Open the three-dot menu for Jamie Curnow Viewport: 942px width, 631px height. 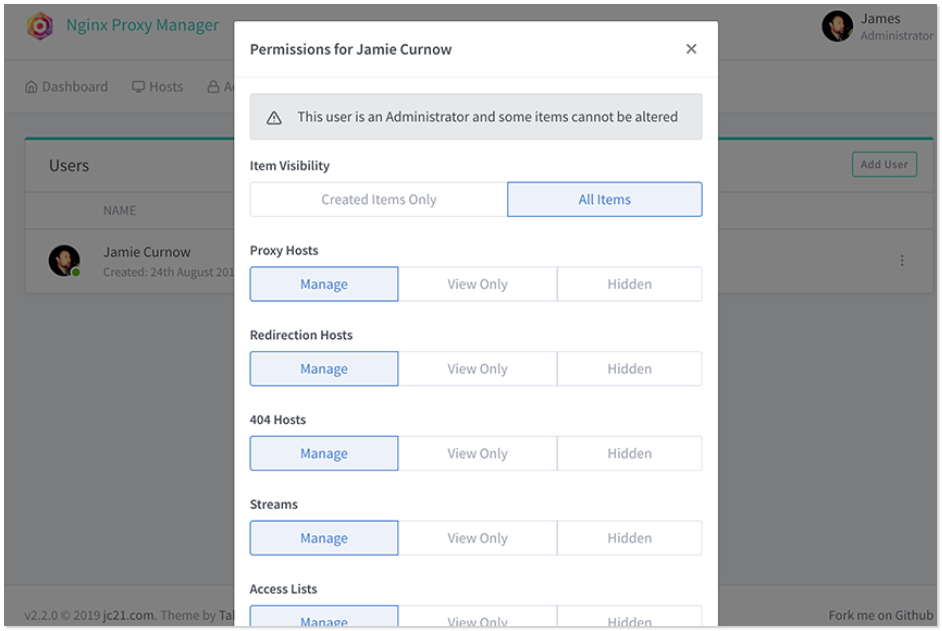tap(902, 261)
